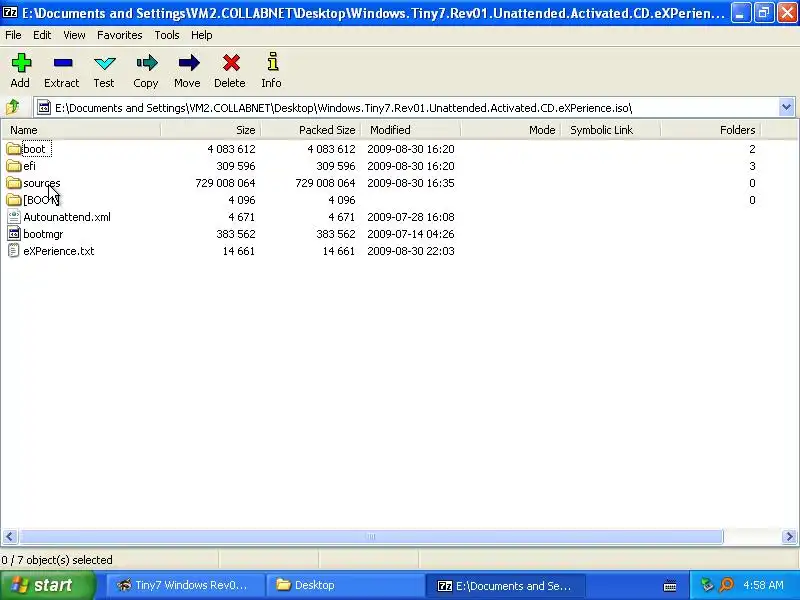Select the eXPerience.txt file name

pyautogui.click(x=59, y=251)
